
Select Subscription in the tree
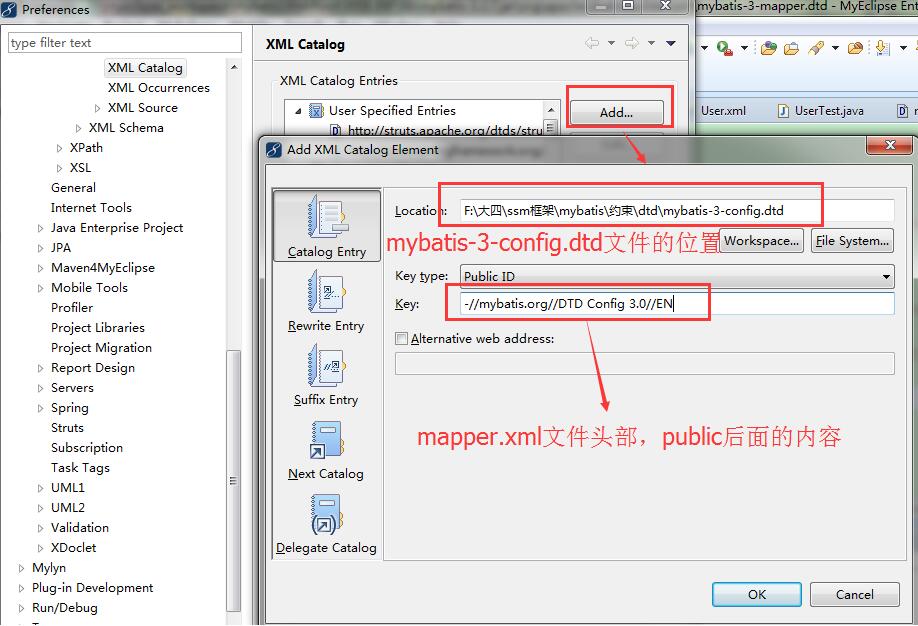[x=87, y=448]
